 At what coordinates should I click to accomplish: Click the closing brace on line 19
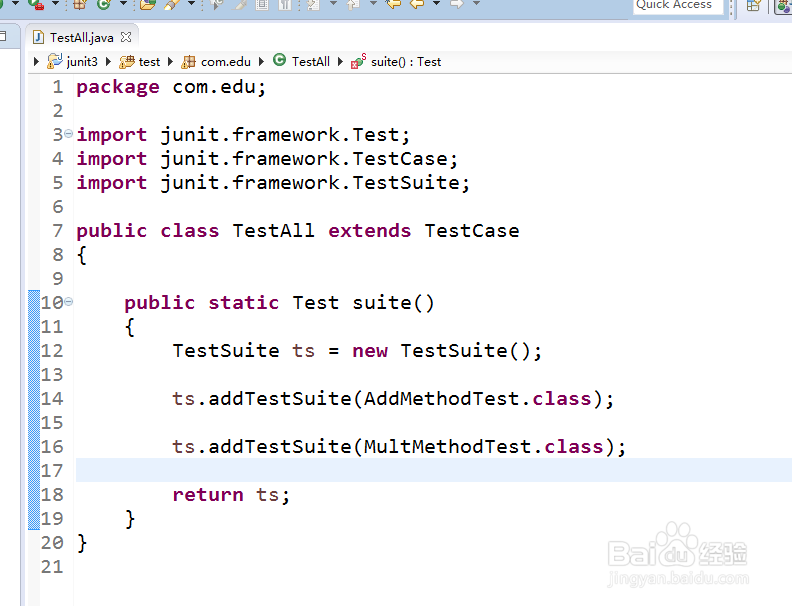click(130, 519)
